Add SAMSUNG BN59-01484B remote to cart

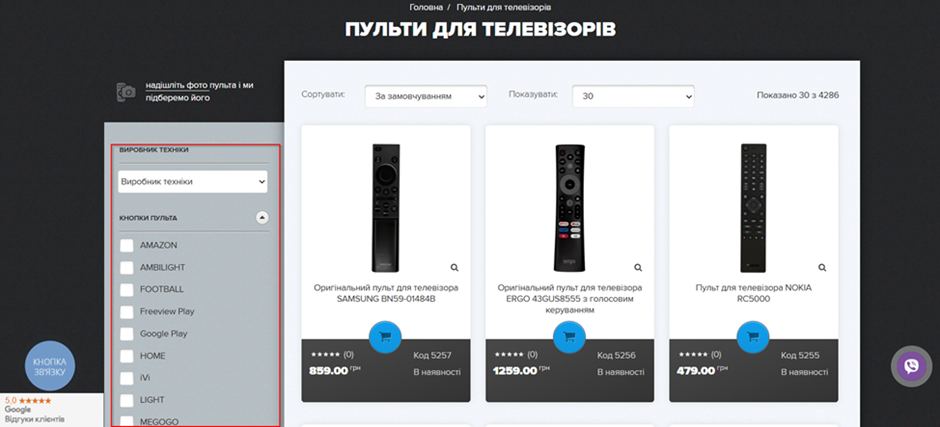pos(385,337)
